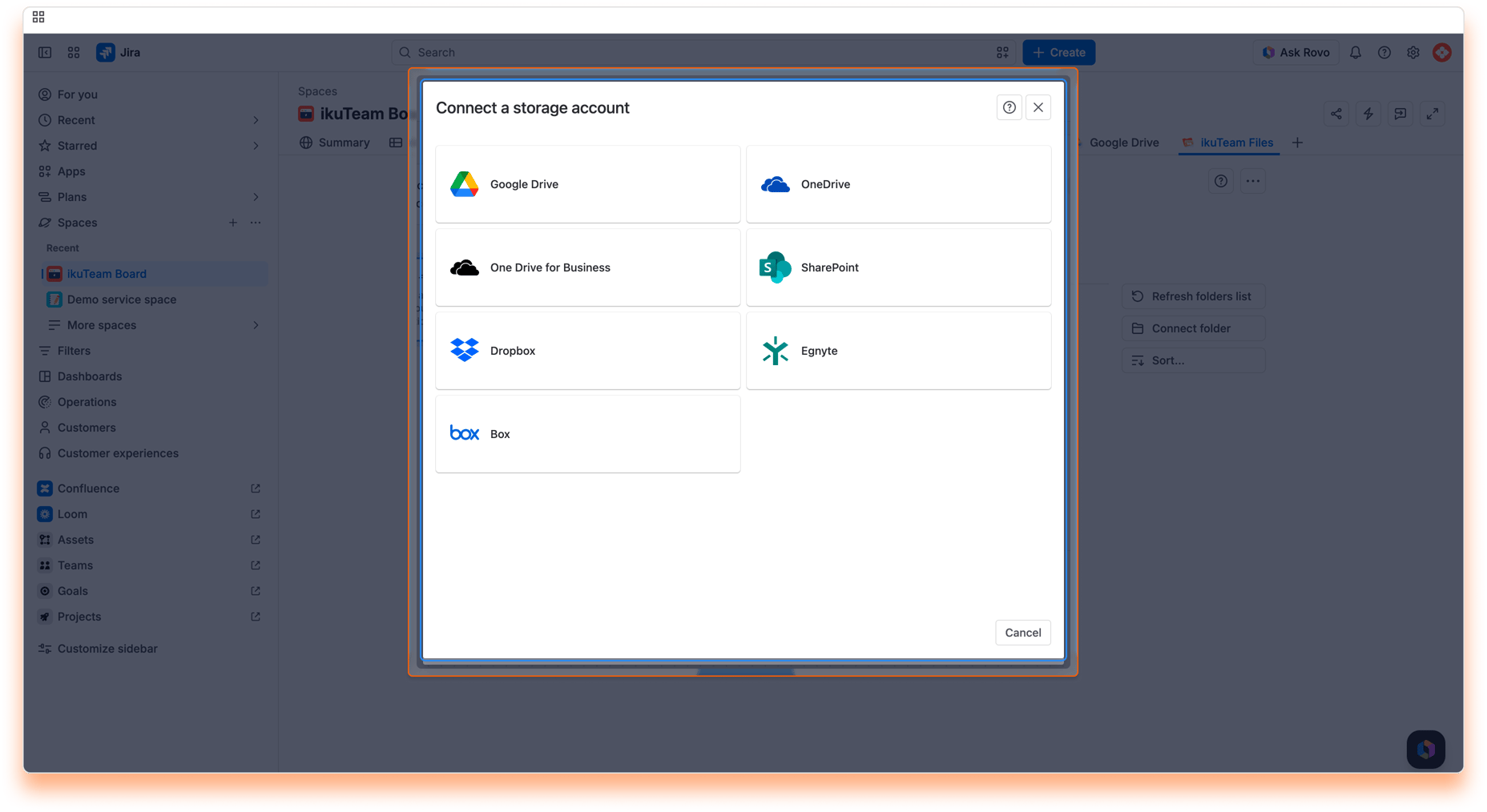Collapse the sidebar with panel icon

click(x=45, y=53)
